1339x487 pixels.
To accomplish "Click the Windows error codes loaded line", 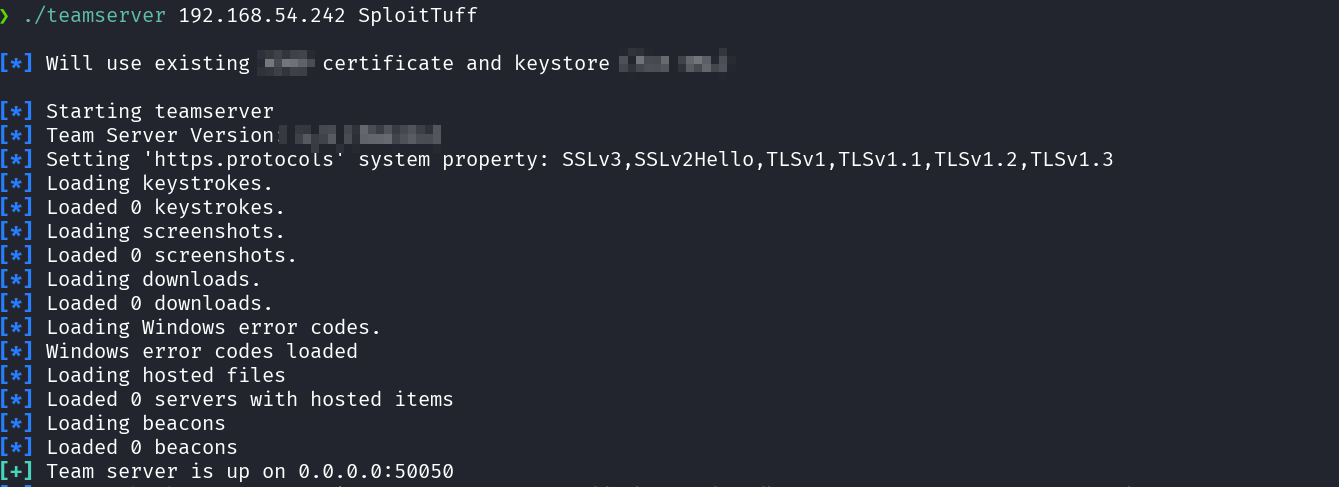I will (x=201, y=351).
